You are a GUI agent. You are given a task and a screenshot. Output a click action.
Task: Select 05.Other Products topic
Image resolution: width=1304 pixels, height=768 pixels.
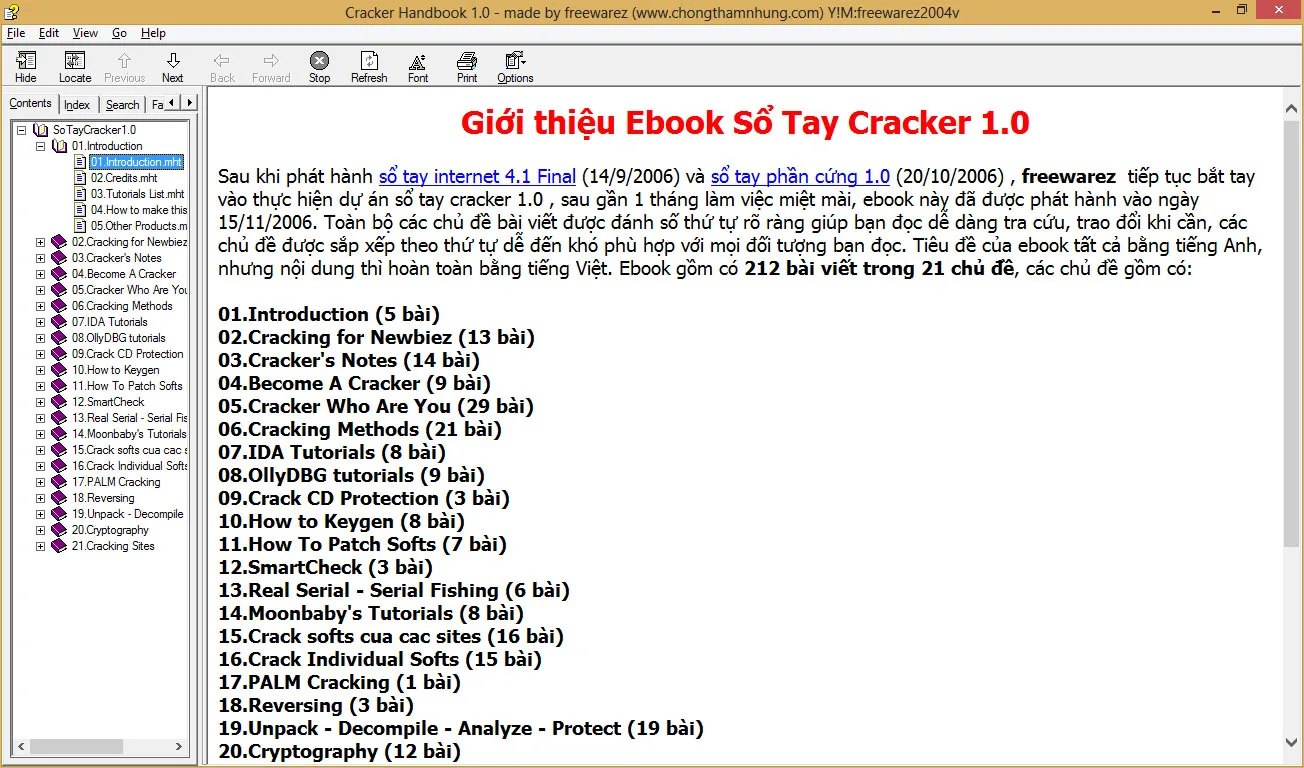click(x=139, y=226)
